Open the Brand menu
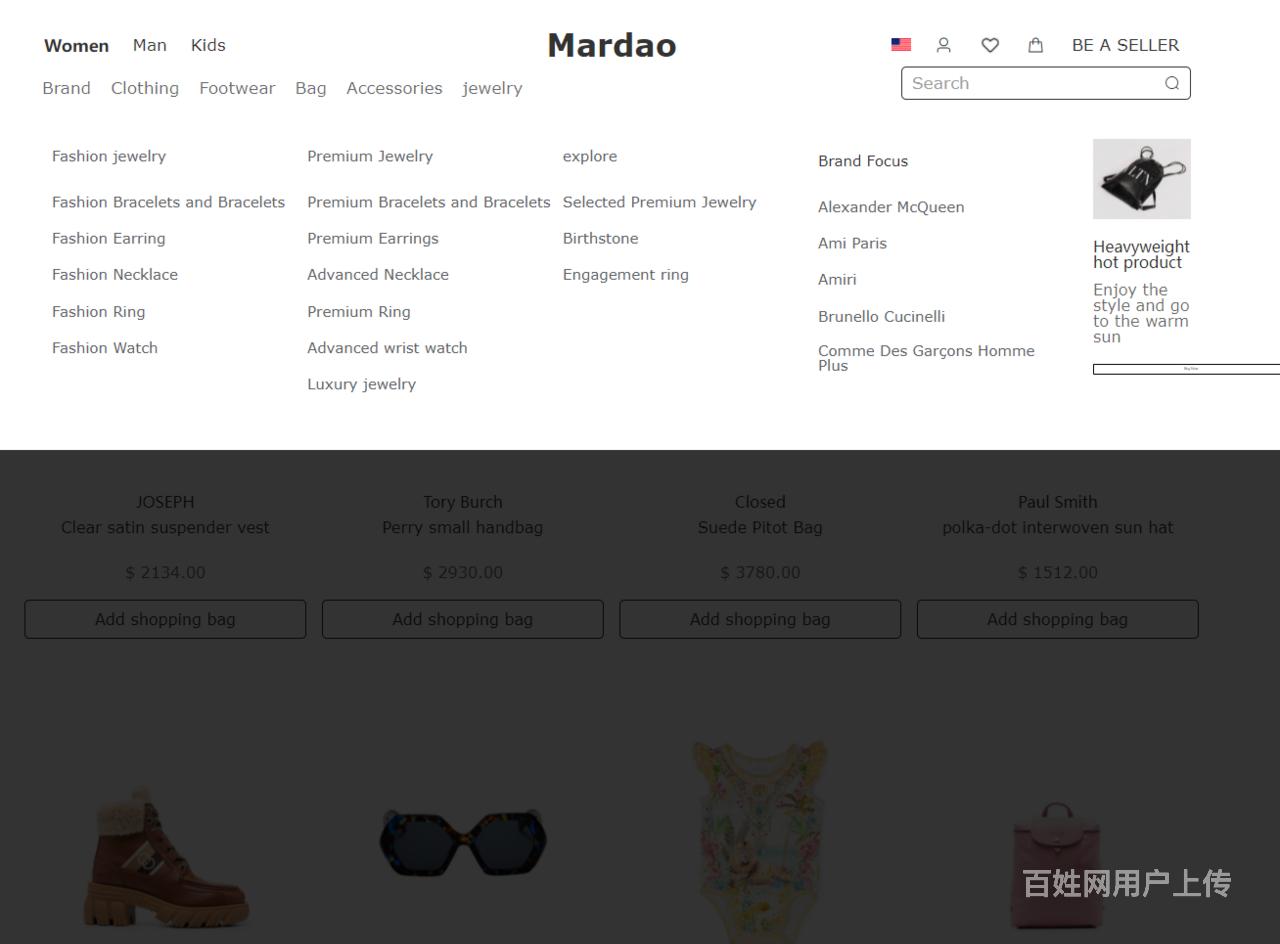The width and height of the screenshot is (1280, 944). click(66, 88)
